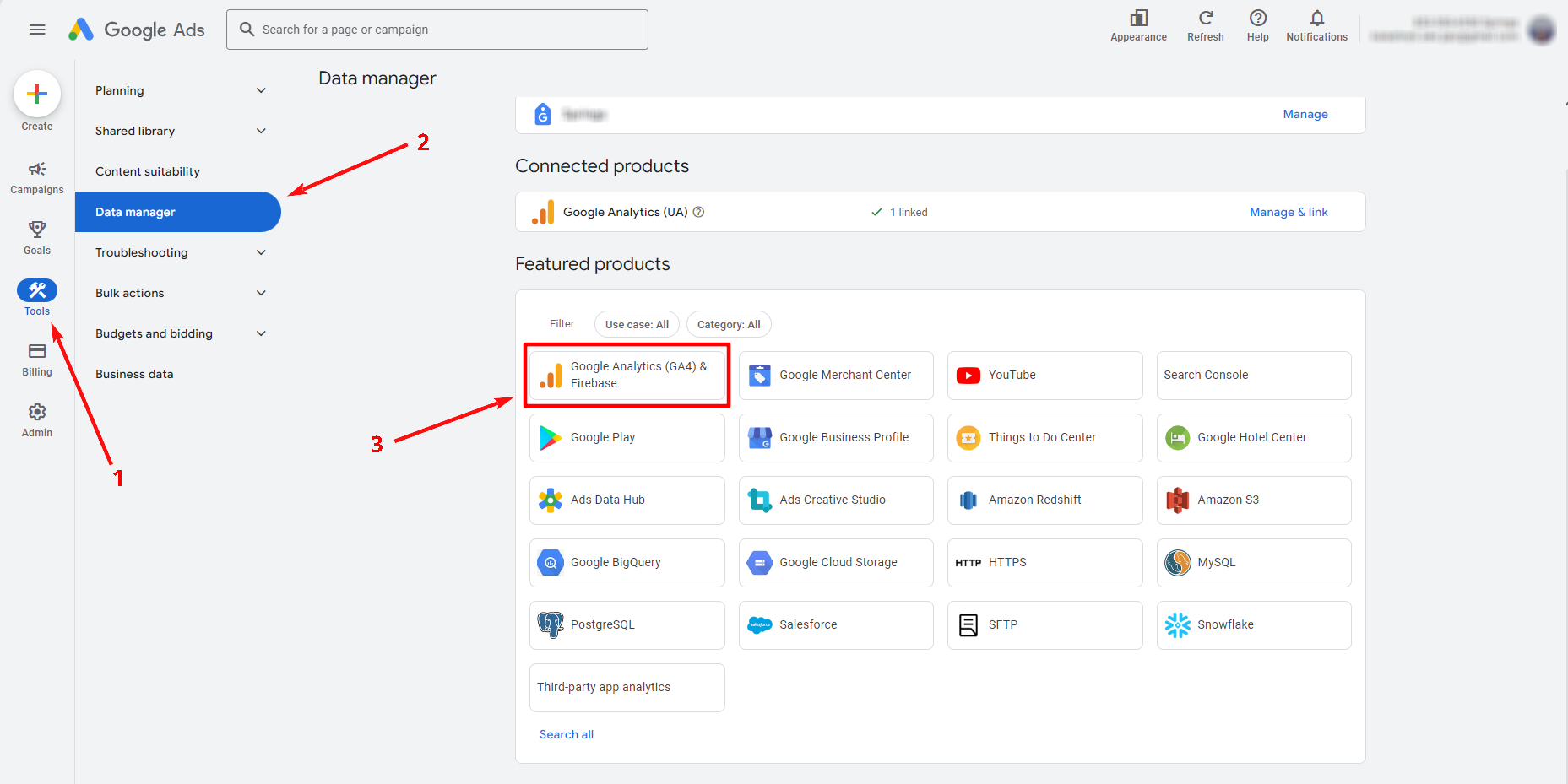1568x784 pixels.
Task: Select the Things to Do Center card
Action: (1044, 438)
